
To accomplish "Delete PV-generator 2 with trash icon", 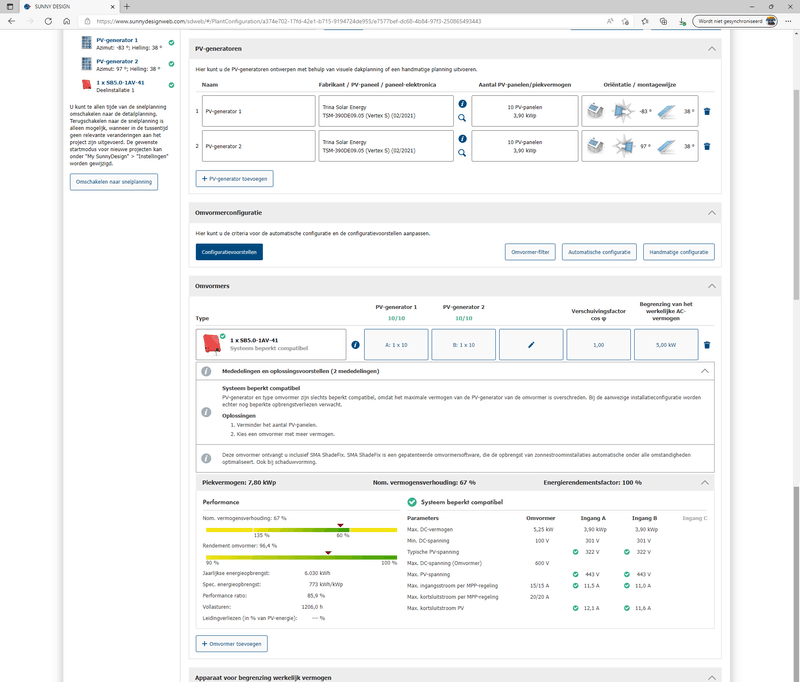I will tap(707, 146).
